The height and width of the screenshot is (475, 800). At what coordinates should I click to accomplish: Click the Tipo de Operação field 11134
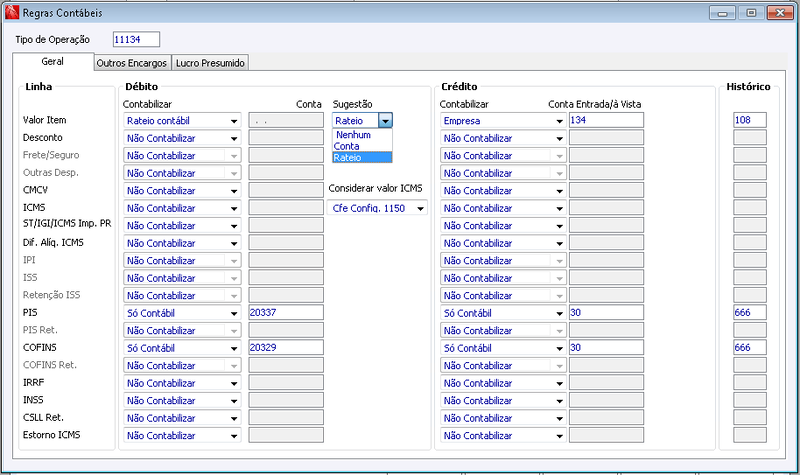pos(136,39)
